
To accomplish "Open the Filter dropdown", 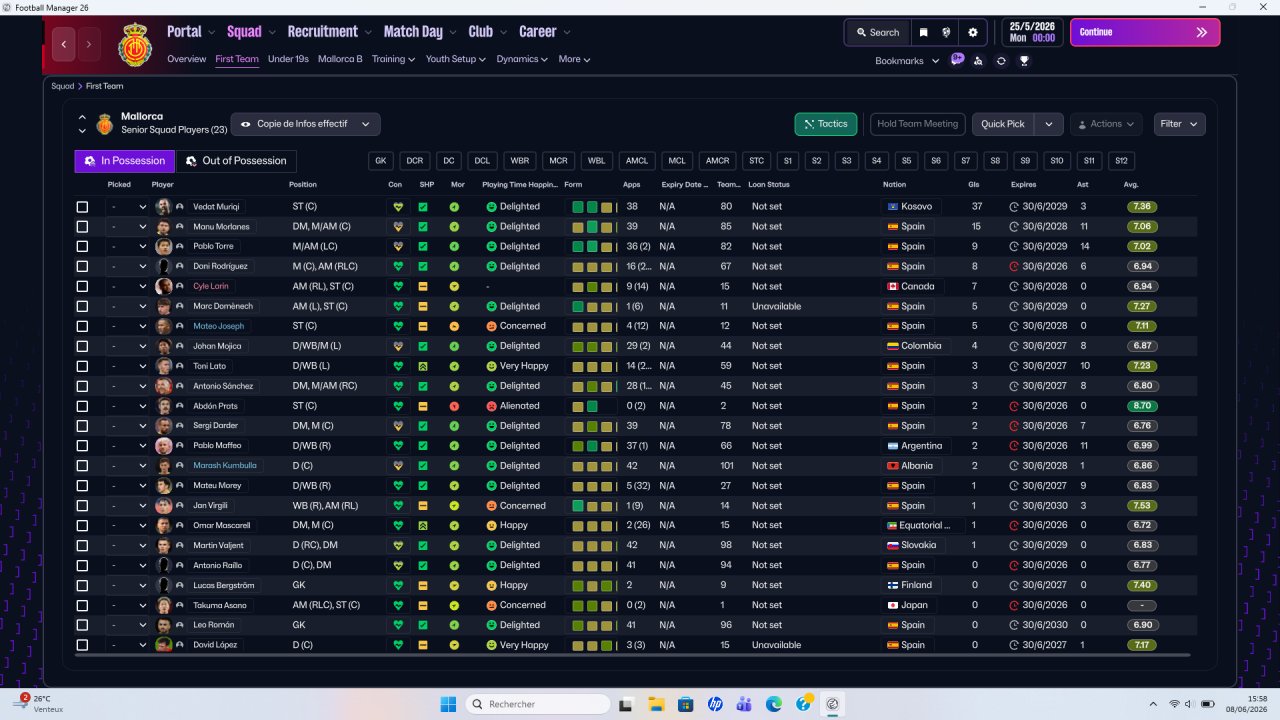I will click(1179, 124).
